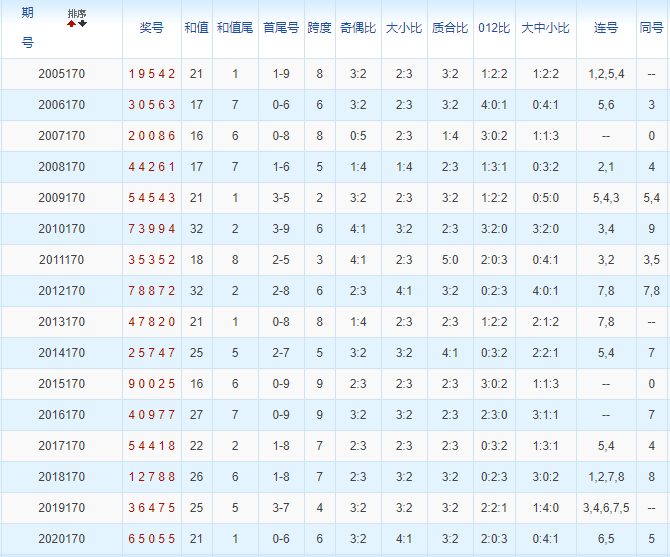
Task: Click winning number 7 3 9 9 4
Action: pos(152,229)
